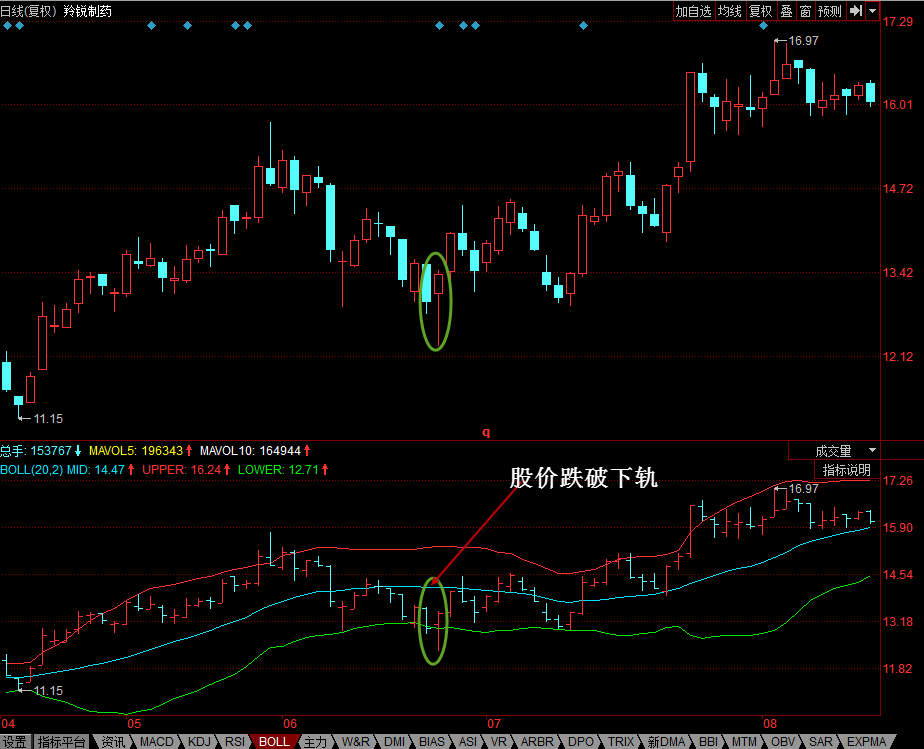Click the 叠 overlay button
The image size is (924, 749).
click(786, 11)
